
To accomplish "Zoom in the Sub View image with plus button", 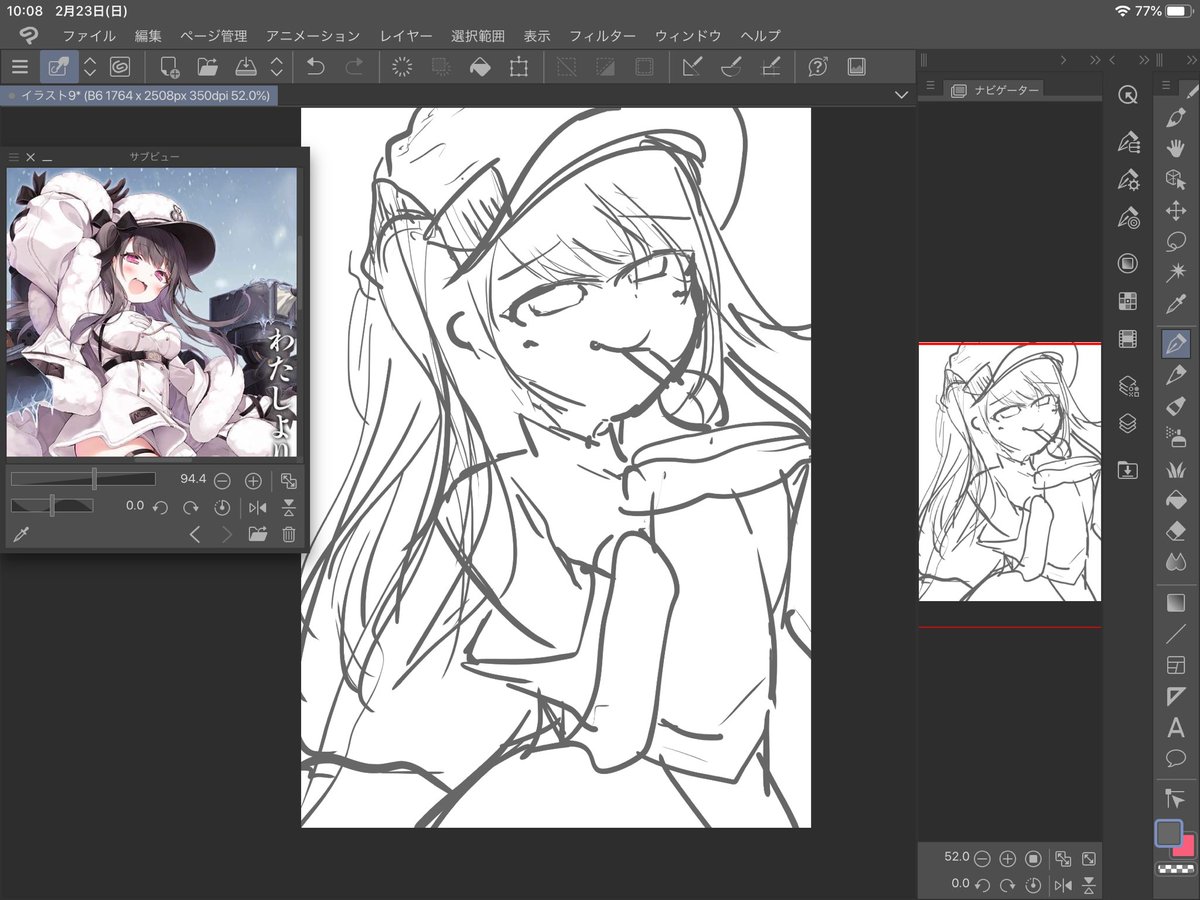I will coord(253,481).
